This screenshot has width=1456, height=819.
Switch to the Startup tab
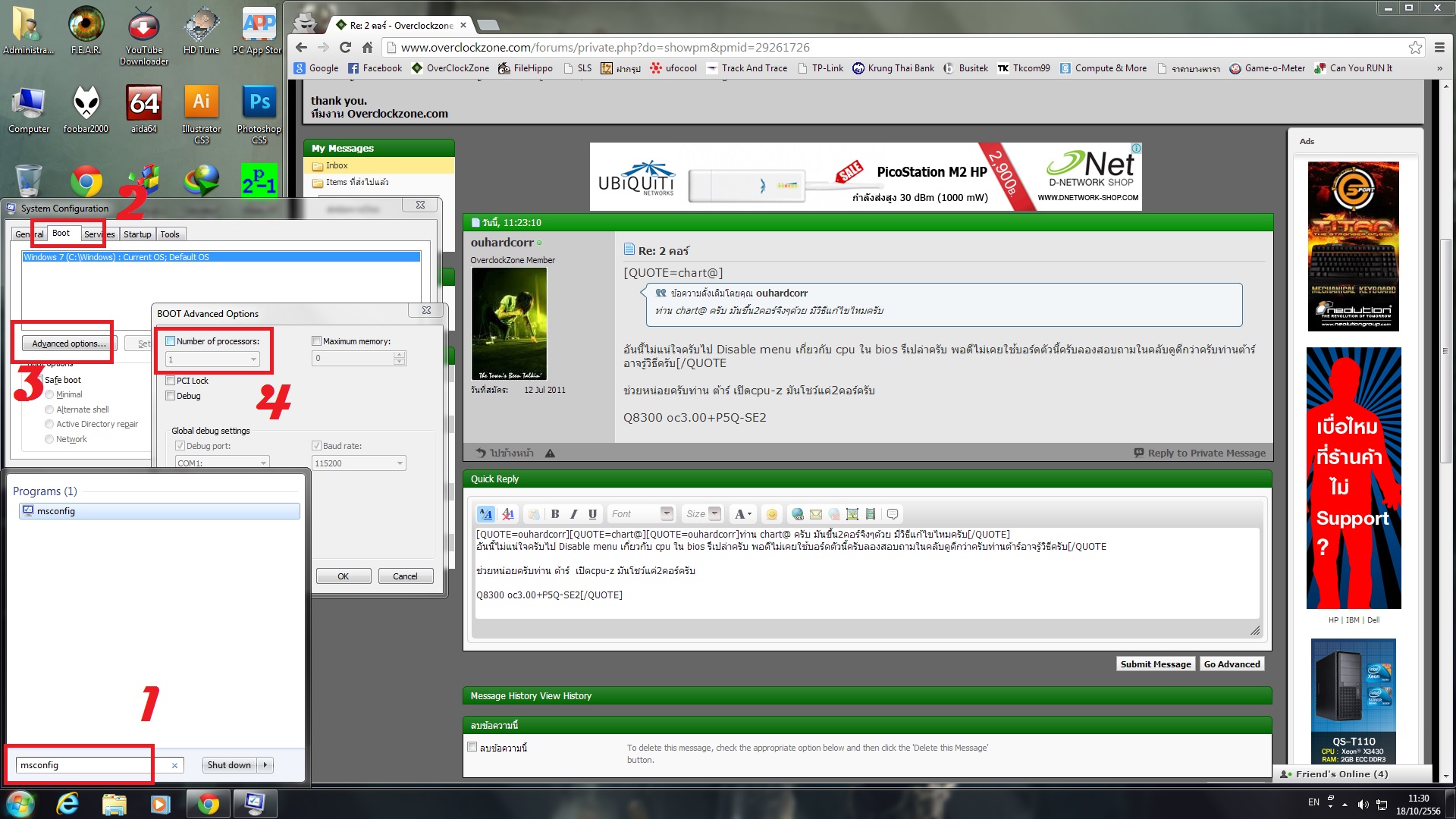point(137,234)
